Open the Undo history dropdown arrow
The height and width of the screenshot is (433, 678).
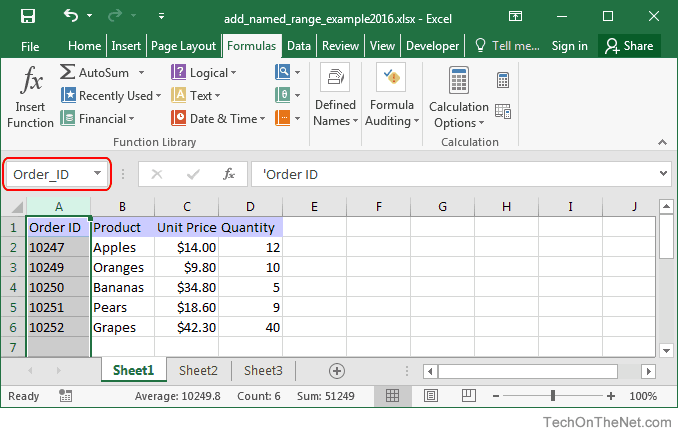point(90,16)
